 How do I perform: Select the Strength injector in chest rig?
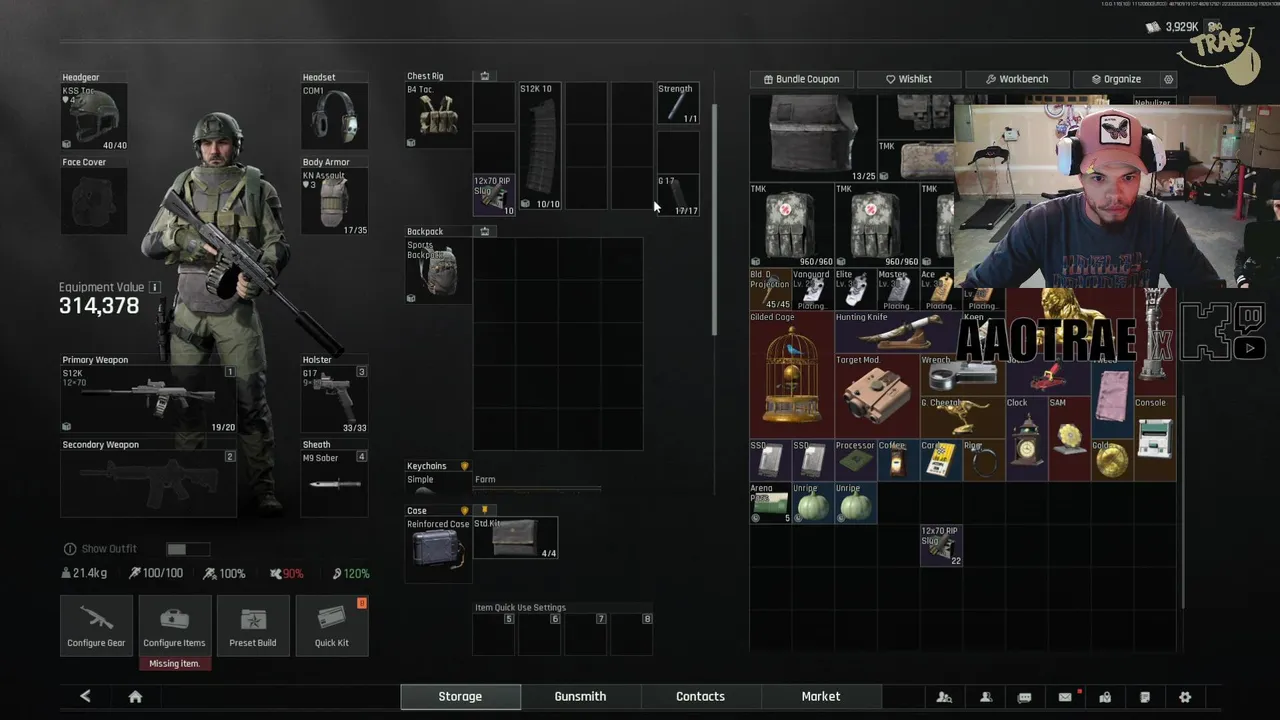pyautogui.click(x=678, y=104)
